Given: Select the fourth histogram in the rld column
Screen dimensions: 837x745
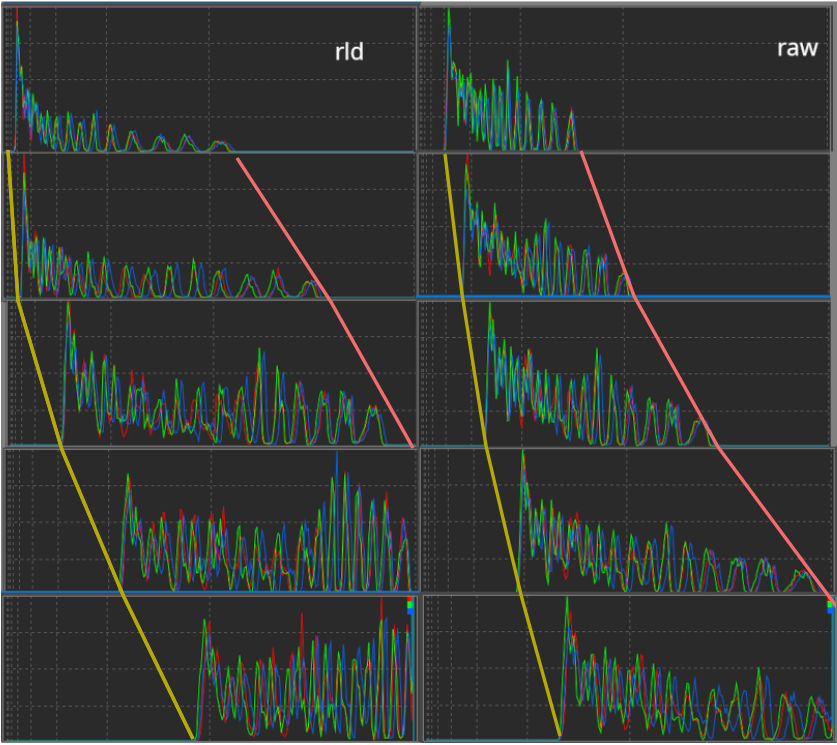Looking at the screenshot, I should 210,519.
